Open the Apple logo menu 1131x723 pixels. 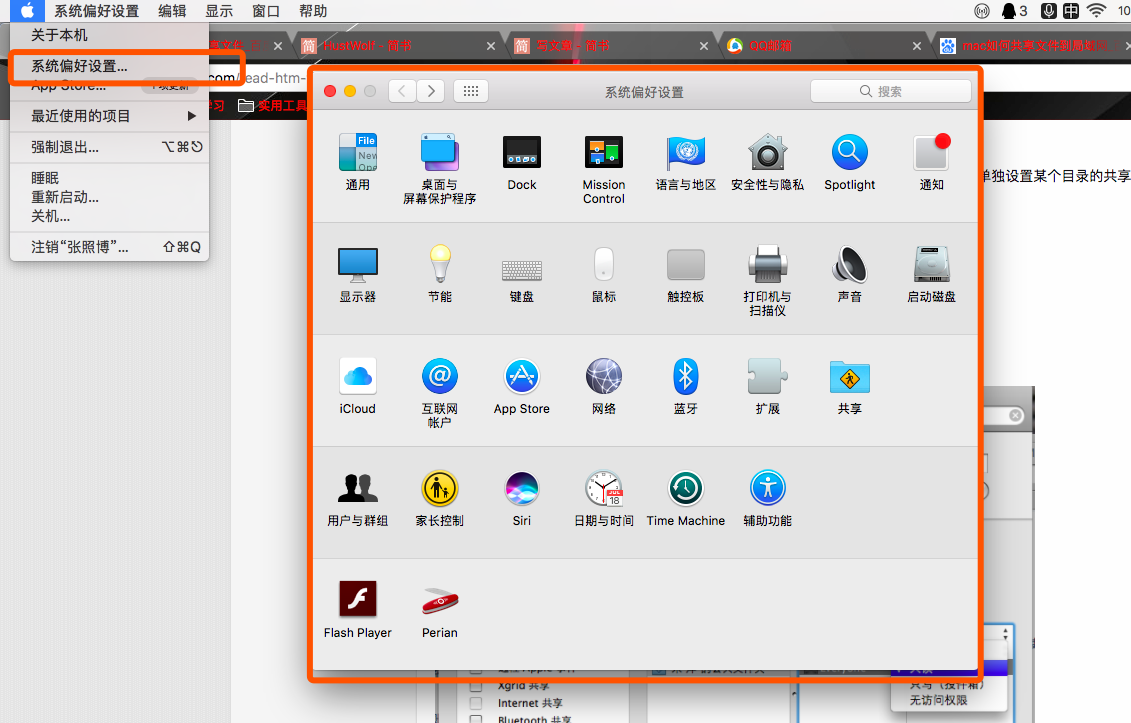tap(27, 11)
